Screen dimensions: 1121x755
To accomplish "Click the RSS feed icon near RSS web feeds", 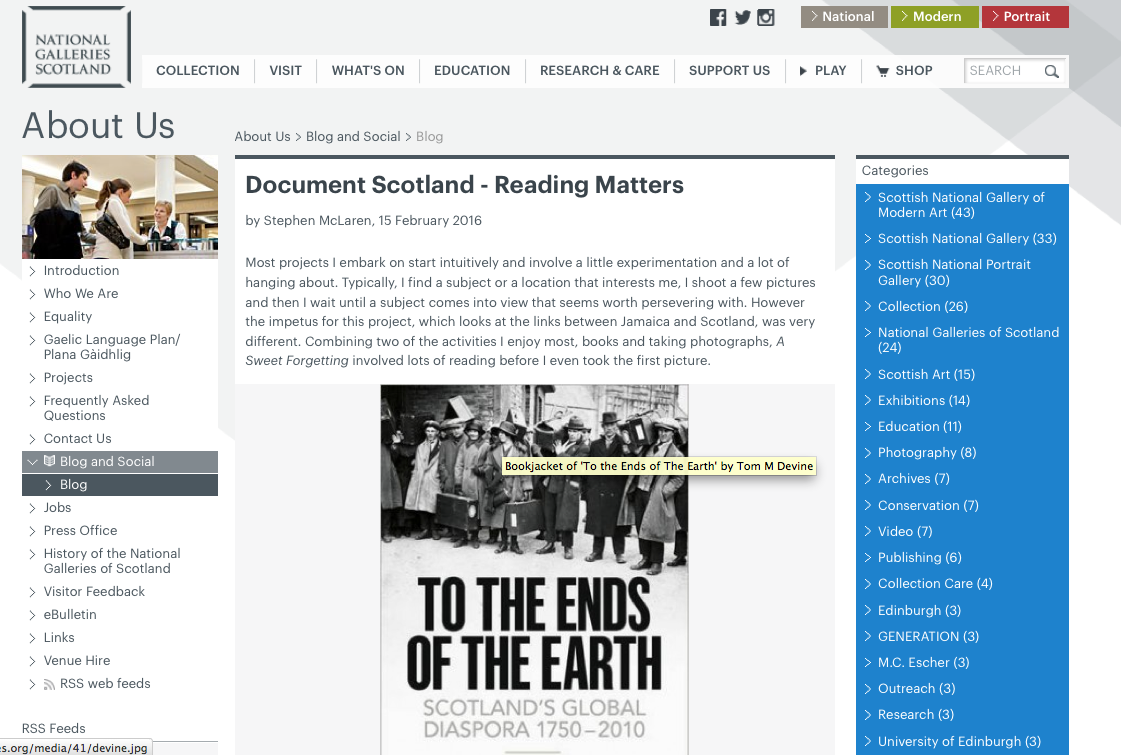I will (x=49, y=684).
